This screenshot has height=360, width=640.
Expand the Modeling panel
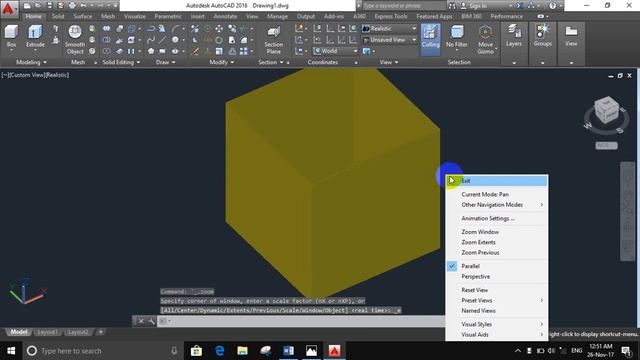point(31,62)
